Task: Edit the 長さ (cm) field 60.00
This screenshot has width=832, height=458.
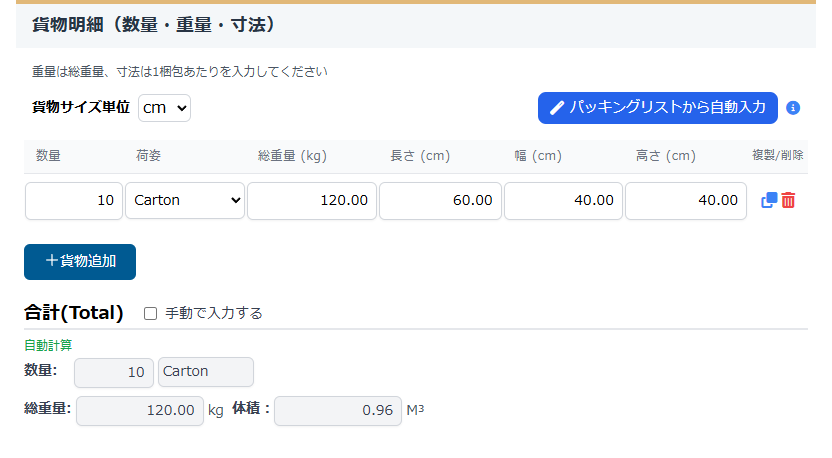Action: tap(440, 201)
